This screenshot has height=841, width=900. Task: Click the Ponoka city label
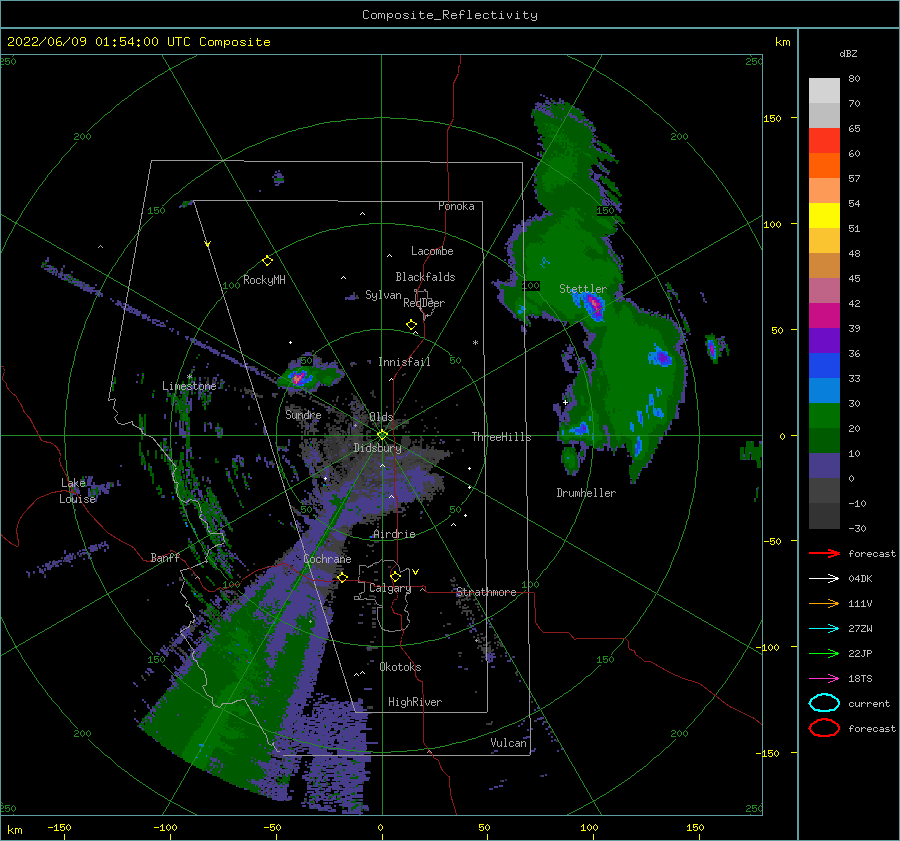pos(456,206)
